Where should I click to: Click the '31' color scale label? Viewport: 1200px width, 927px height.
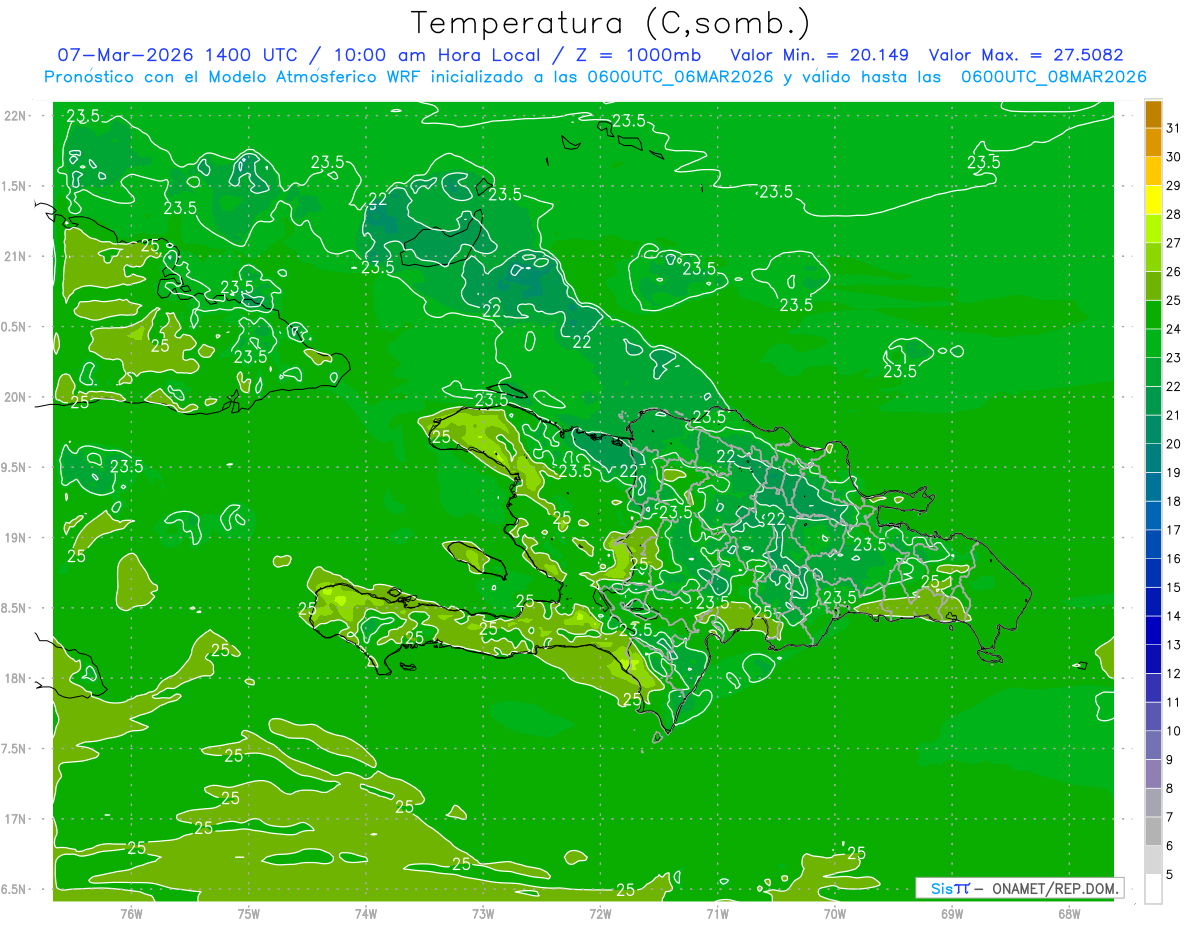pos(1174,128)
